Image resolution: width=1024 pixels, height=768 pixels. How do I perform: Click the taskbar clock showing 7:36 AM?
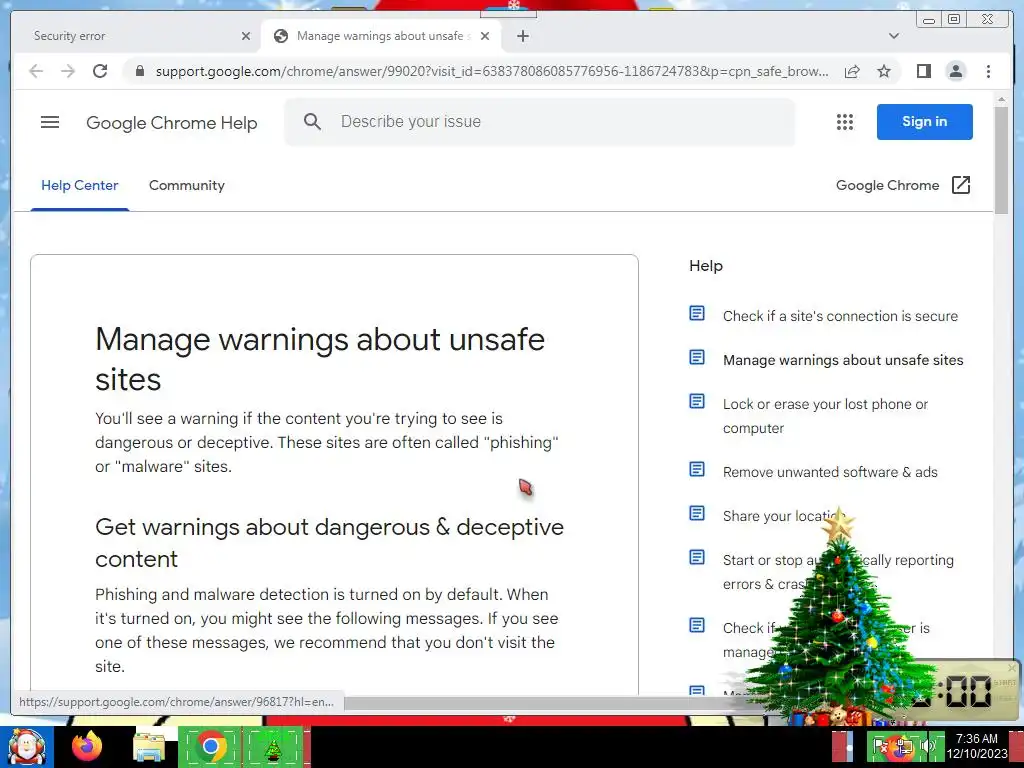click(x=976, y=746)
